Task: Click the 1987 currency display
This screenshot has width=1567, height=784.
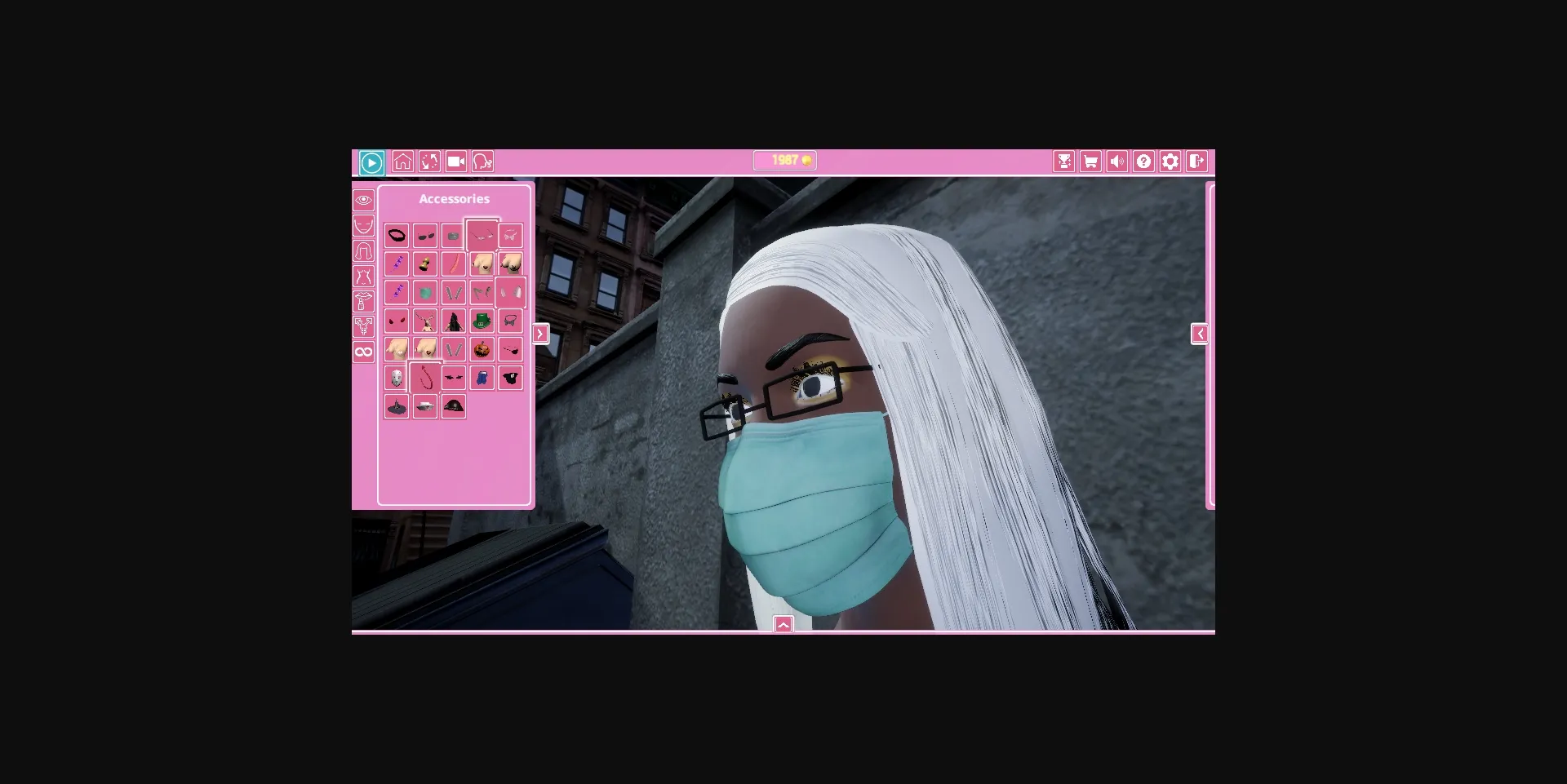Action: tap(786, 160)
